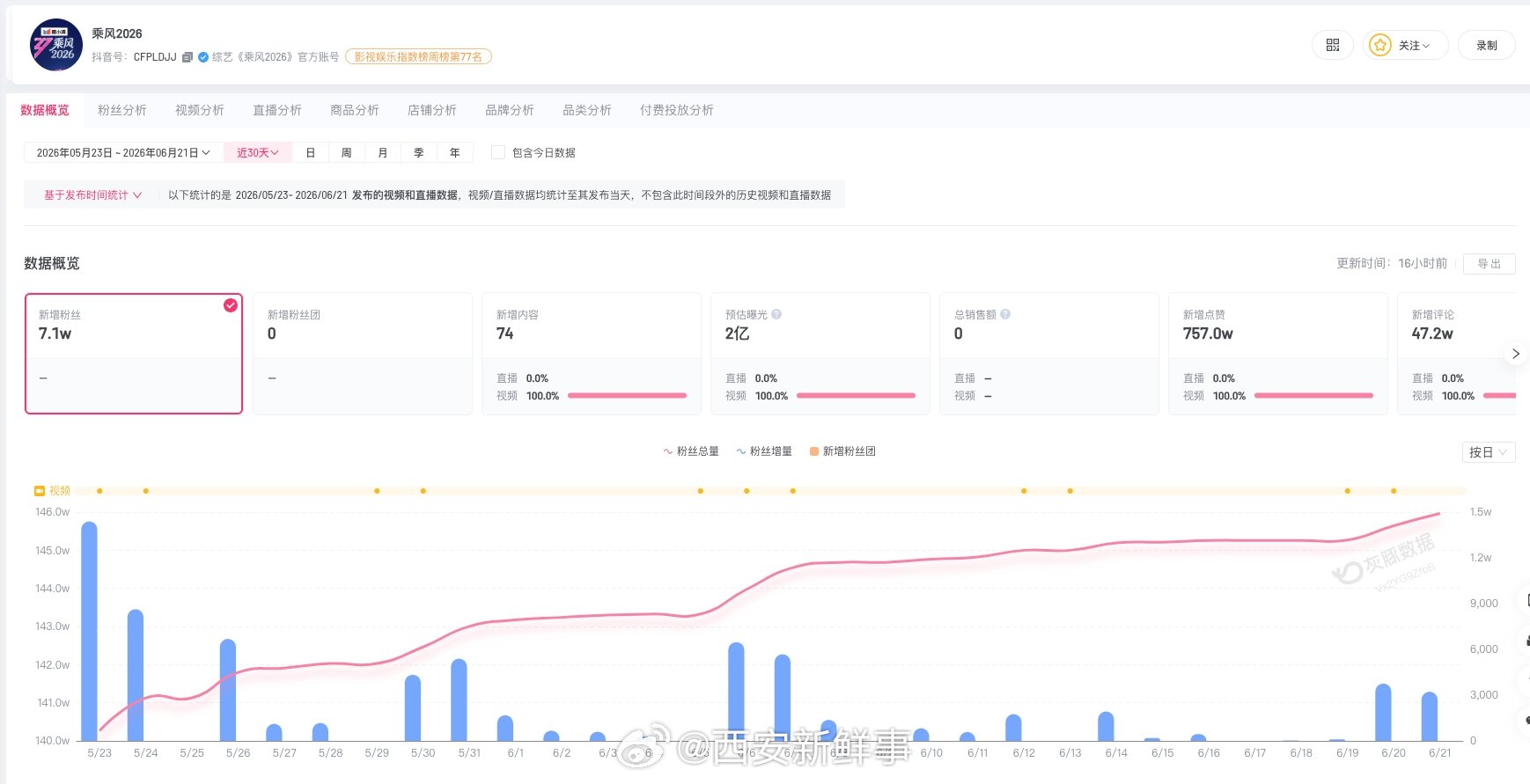Click the last video marker dot above 6/20

[x=1394, y=491]
